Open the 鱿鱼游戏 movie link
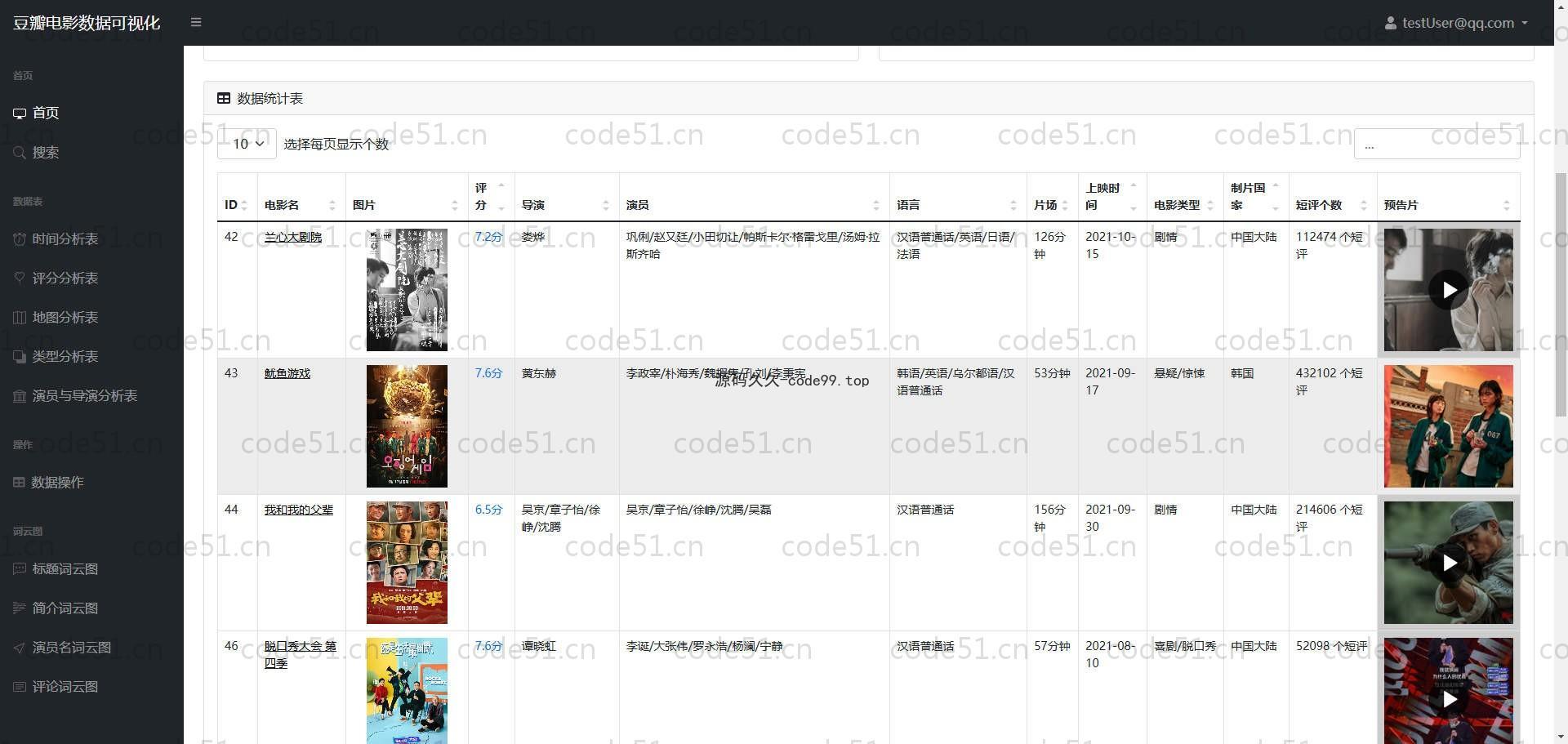Image resolution: width=1568 pixels, height=744 pixels. (x=287, y=374)
